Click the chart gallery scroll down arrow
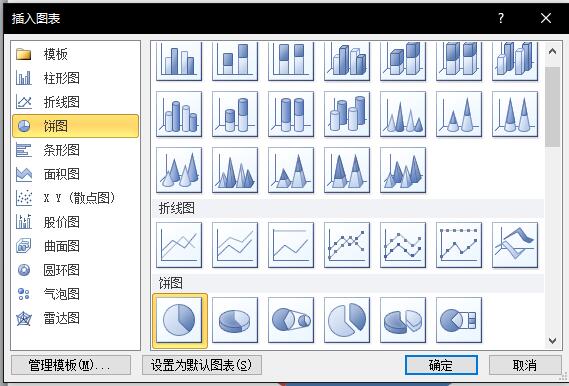 pyautogui.click(x=552, y=340)
